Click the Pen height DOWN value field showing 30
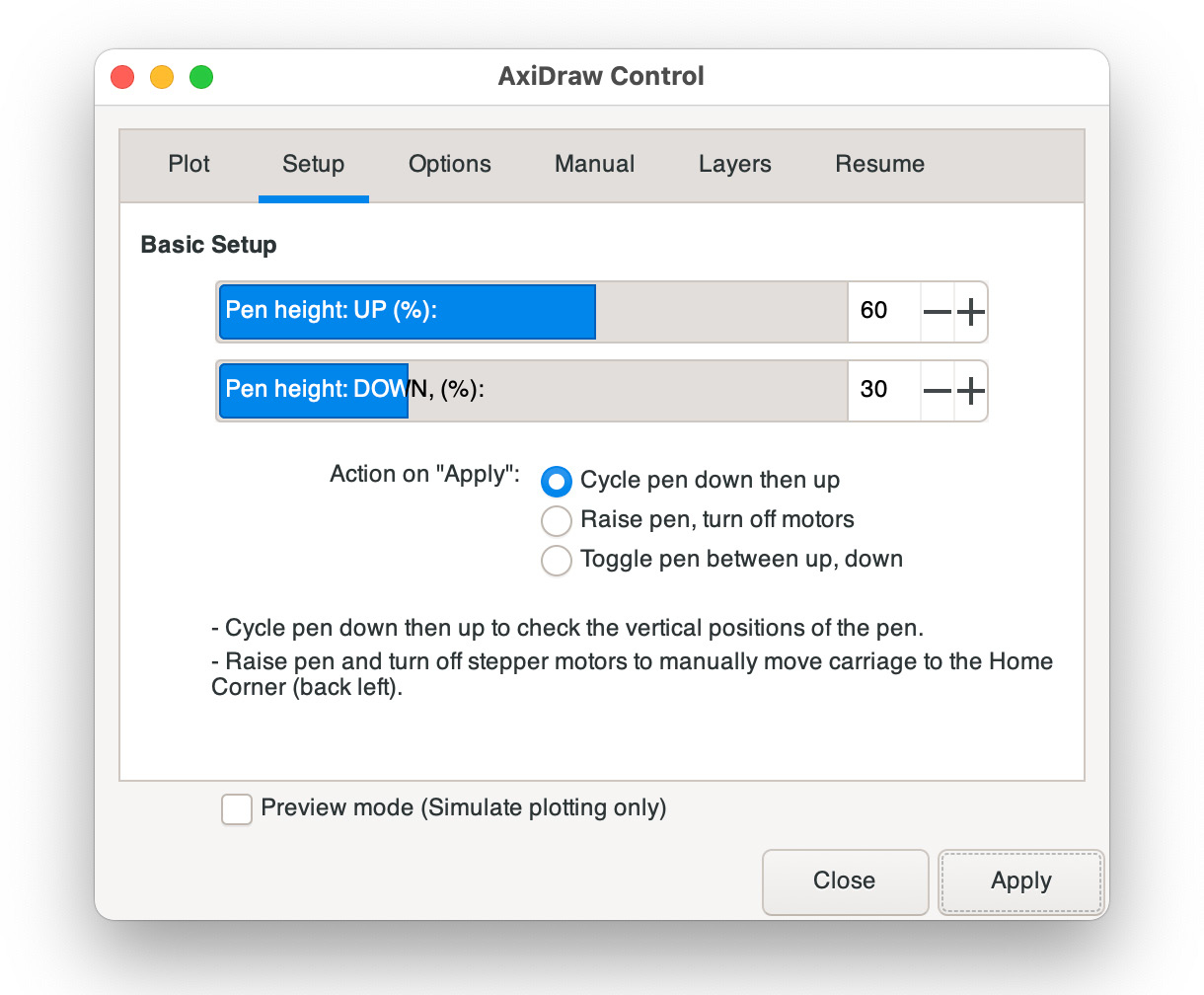The height and width of the screenshot is (995, 1204). pyautogui.click(x=884, y=391)
